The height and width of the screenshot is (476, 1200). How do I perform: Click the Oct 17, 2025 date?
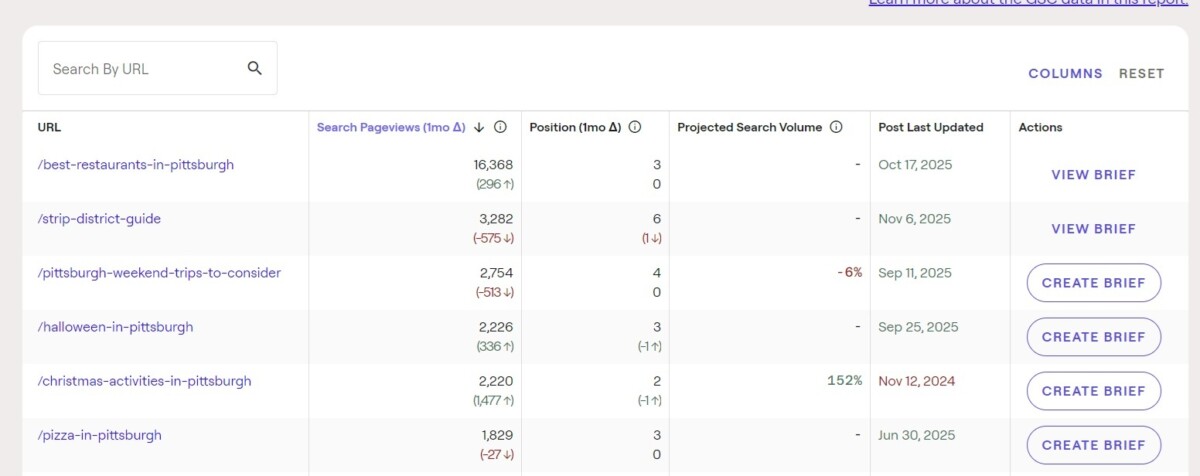pyautogui.click(x=916, y=165)
